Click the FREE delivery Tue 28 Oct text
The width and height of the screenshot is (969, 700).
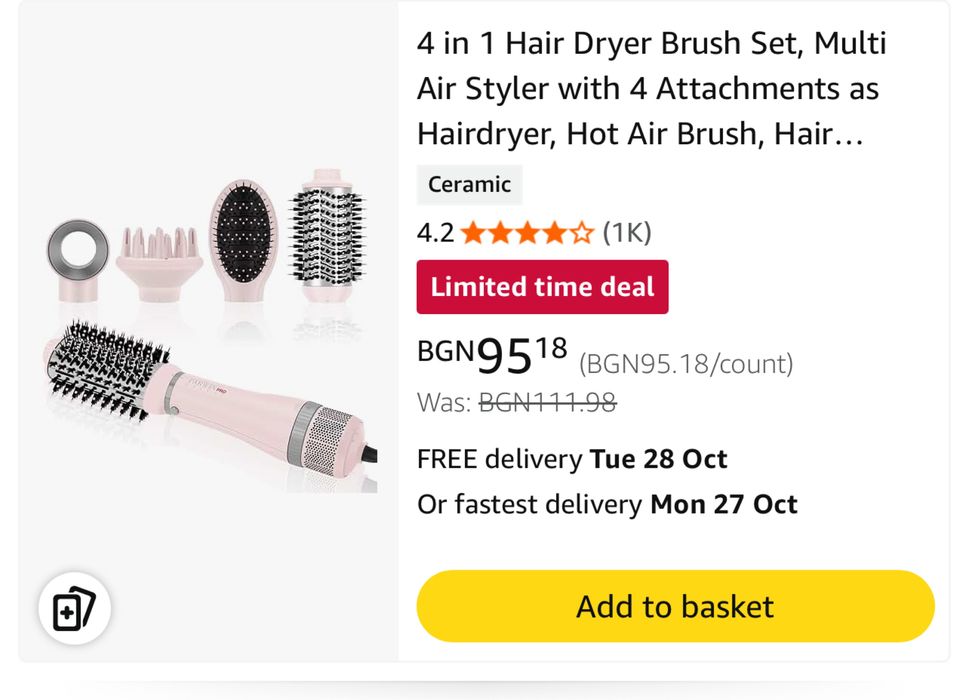pos(572,459)
